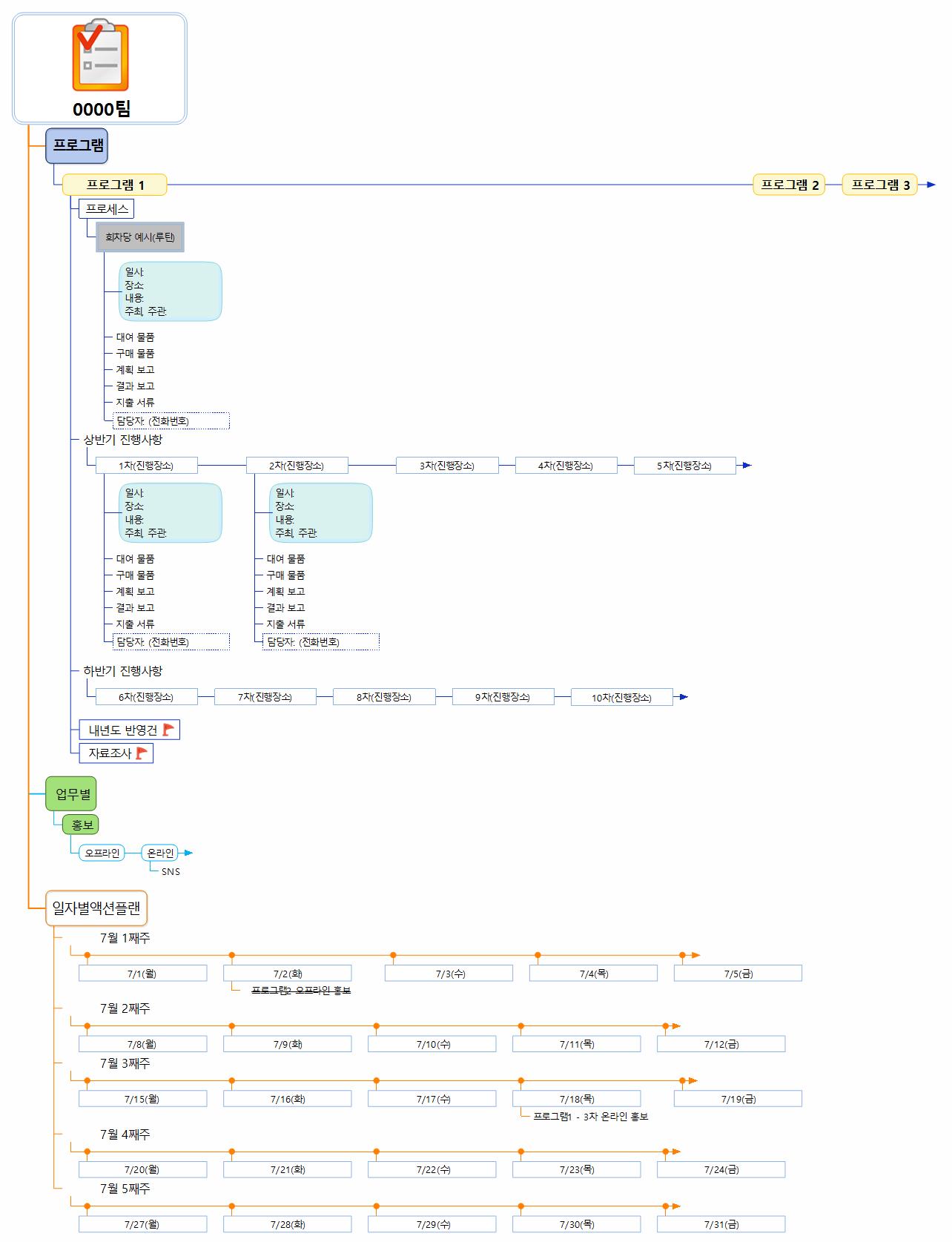Click the gray 회차당 예시(루틴) node

(x=140, y=237)
